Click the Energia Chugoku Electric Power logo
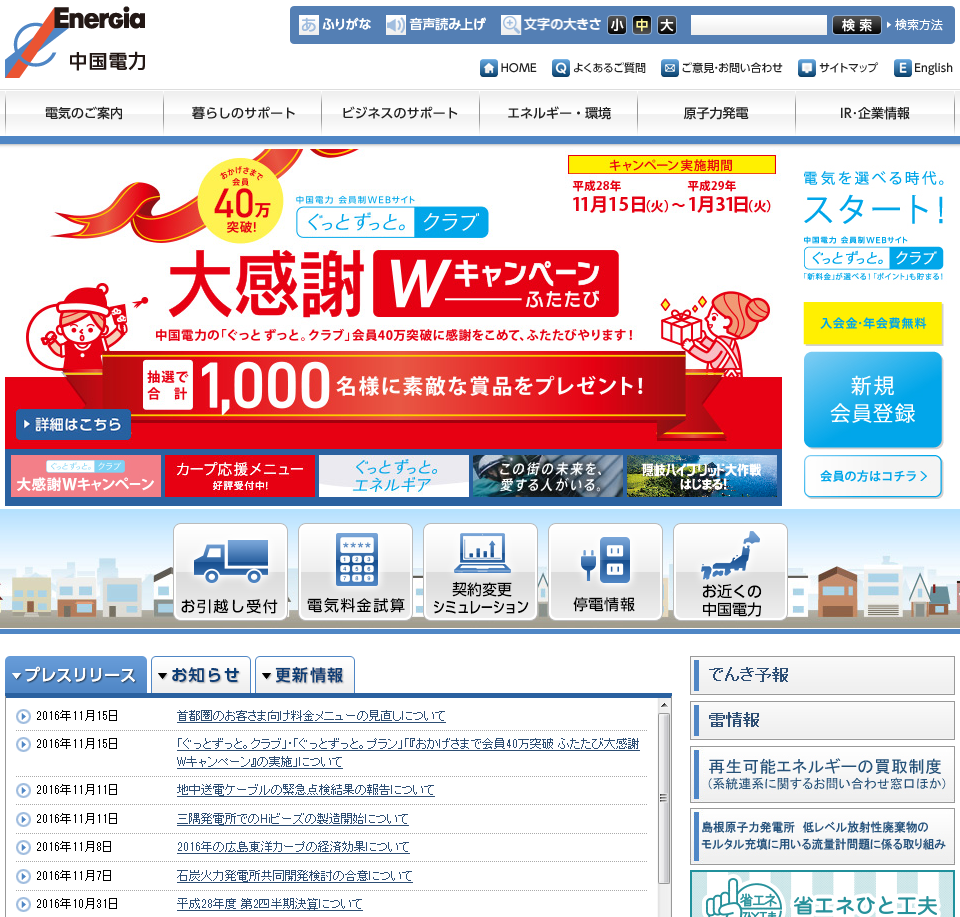960x917 pixels. coord(76,42)
